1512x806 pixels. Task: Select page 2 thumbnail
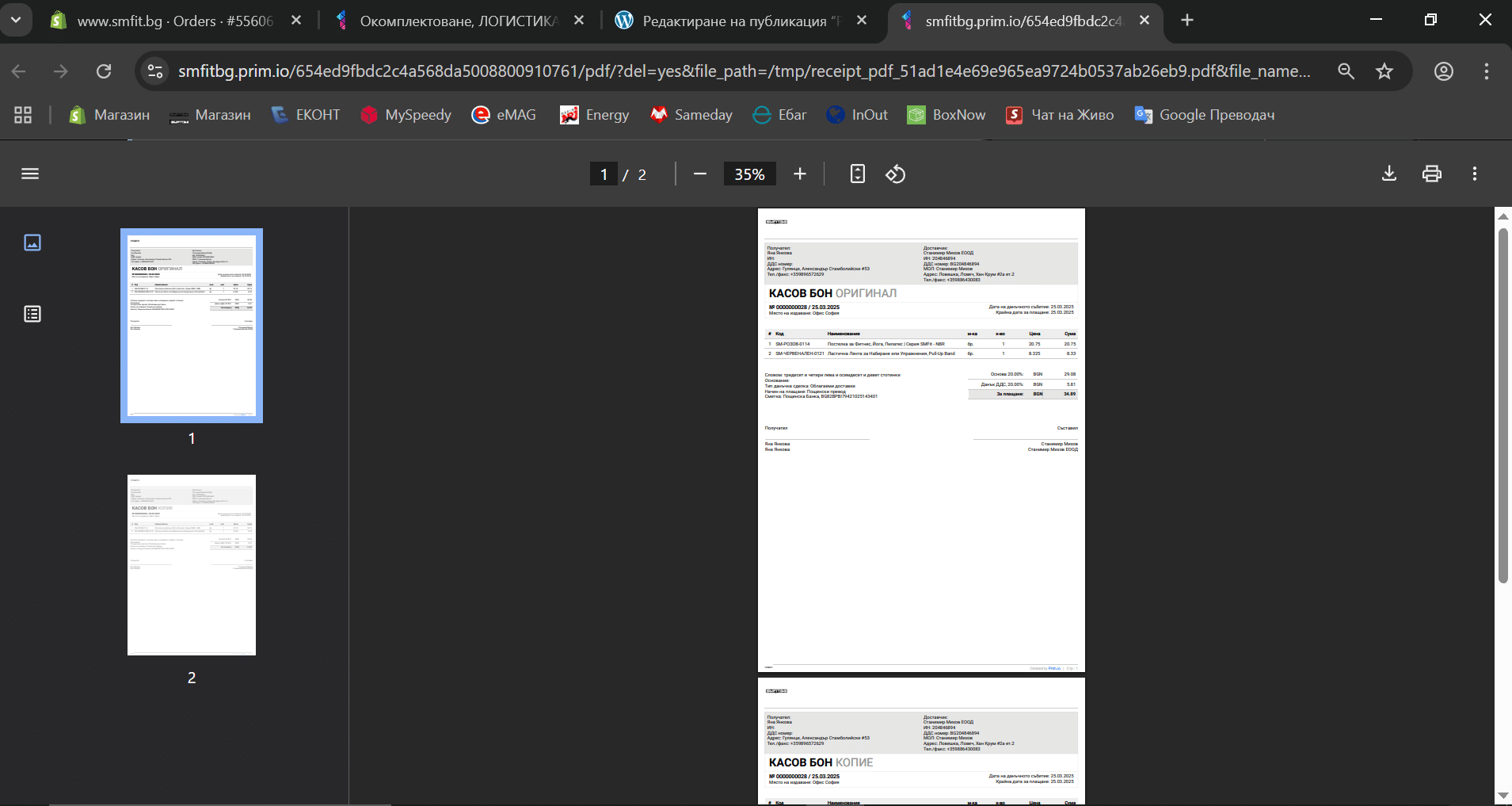(x=192, y=565)
